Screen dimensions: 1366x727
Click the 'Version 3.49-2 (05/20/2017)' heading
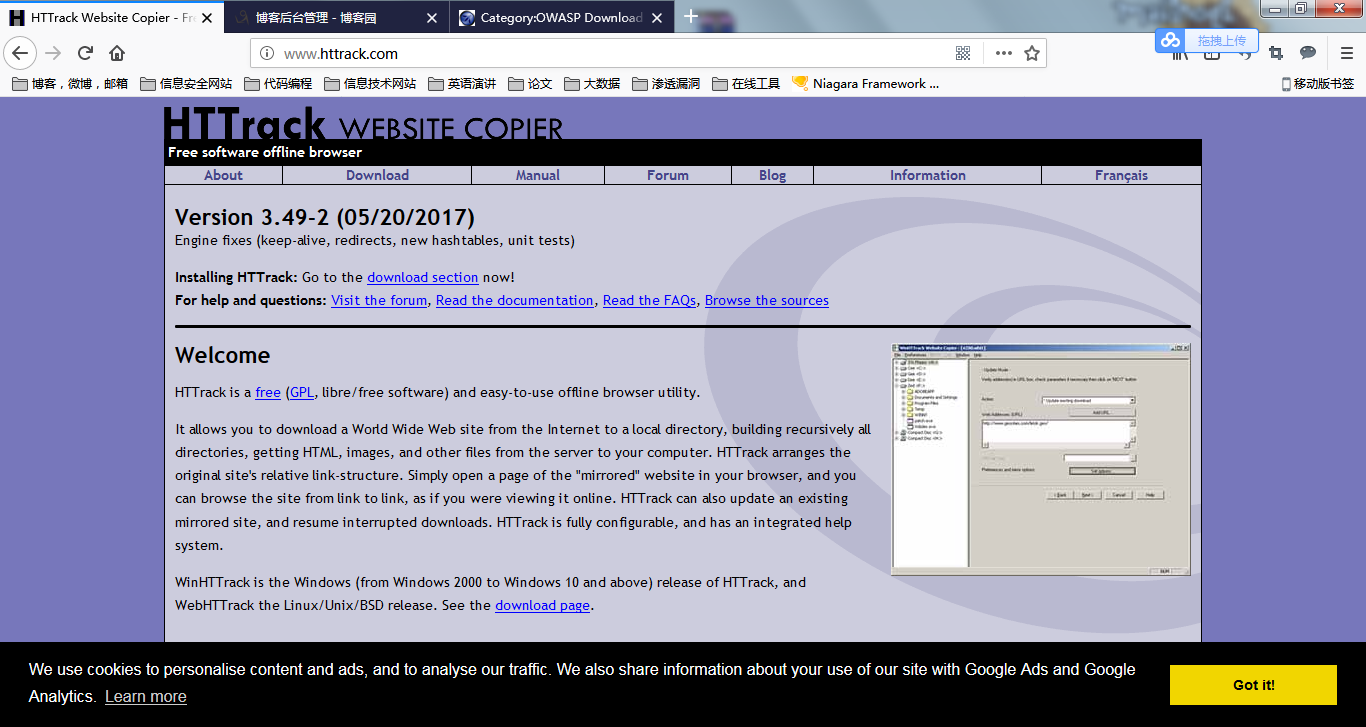click(x=325, y=217)
